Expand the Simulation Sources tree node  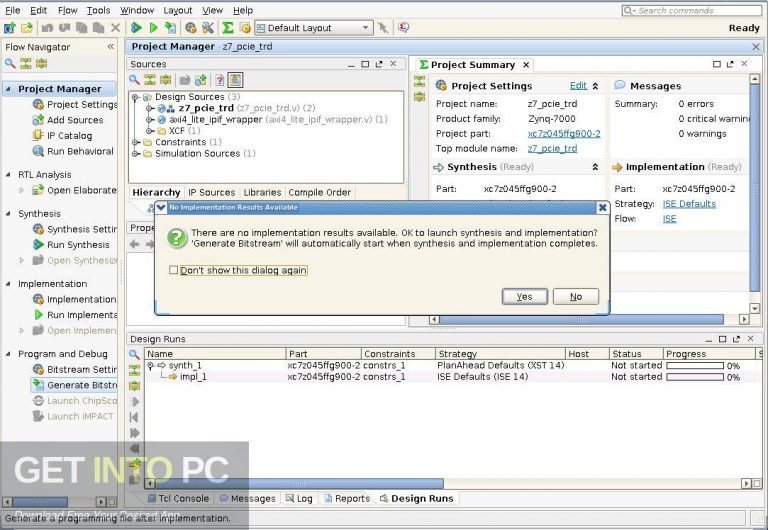click(x=135, y=154)
